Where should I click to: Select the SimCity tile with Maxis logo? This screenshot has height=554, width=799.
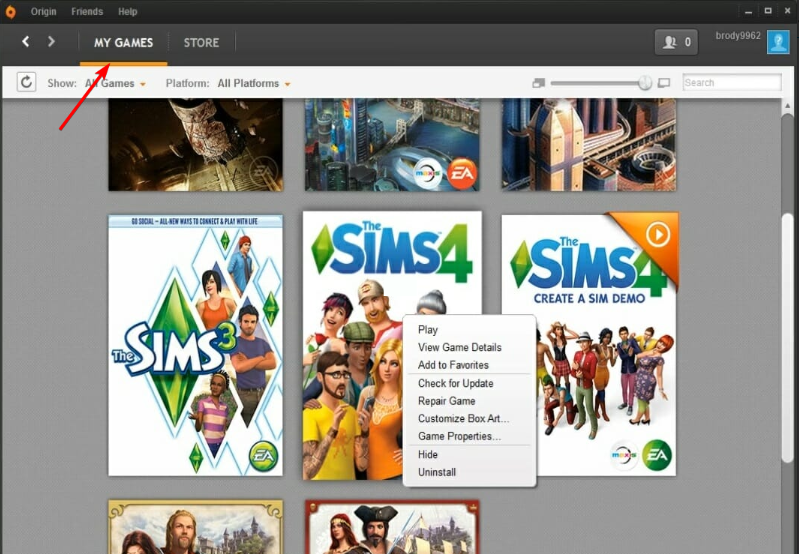pyautogui.click(x=392, y=145)
